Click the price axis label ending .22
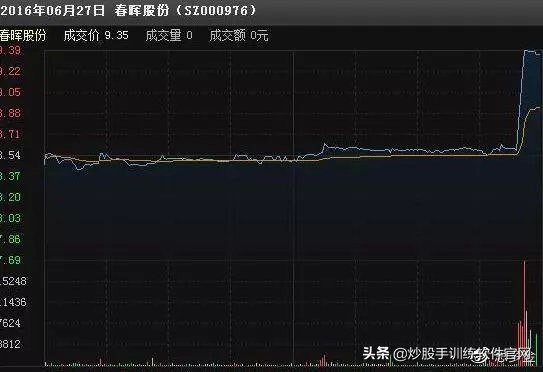This screenshot has width=543, height=372. (x=10, y=71)
